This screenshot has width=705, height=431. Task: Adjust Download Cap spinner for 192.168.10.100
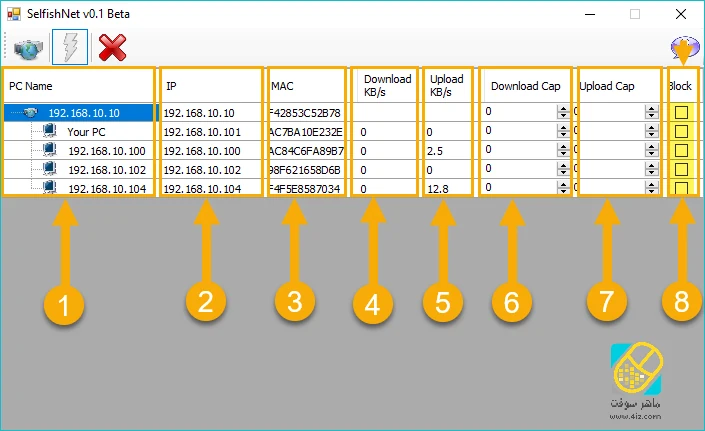tap(562, 150)
